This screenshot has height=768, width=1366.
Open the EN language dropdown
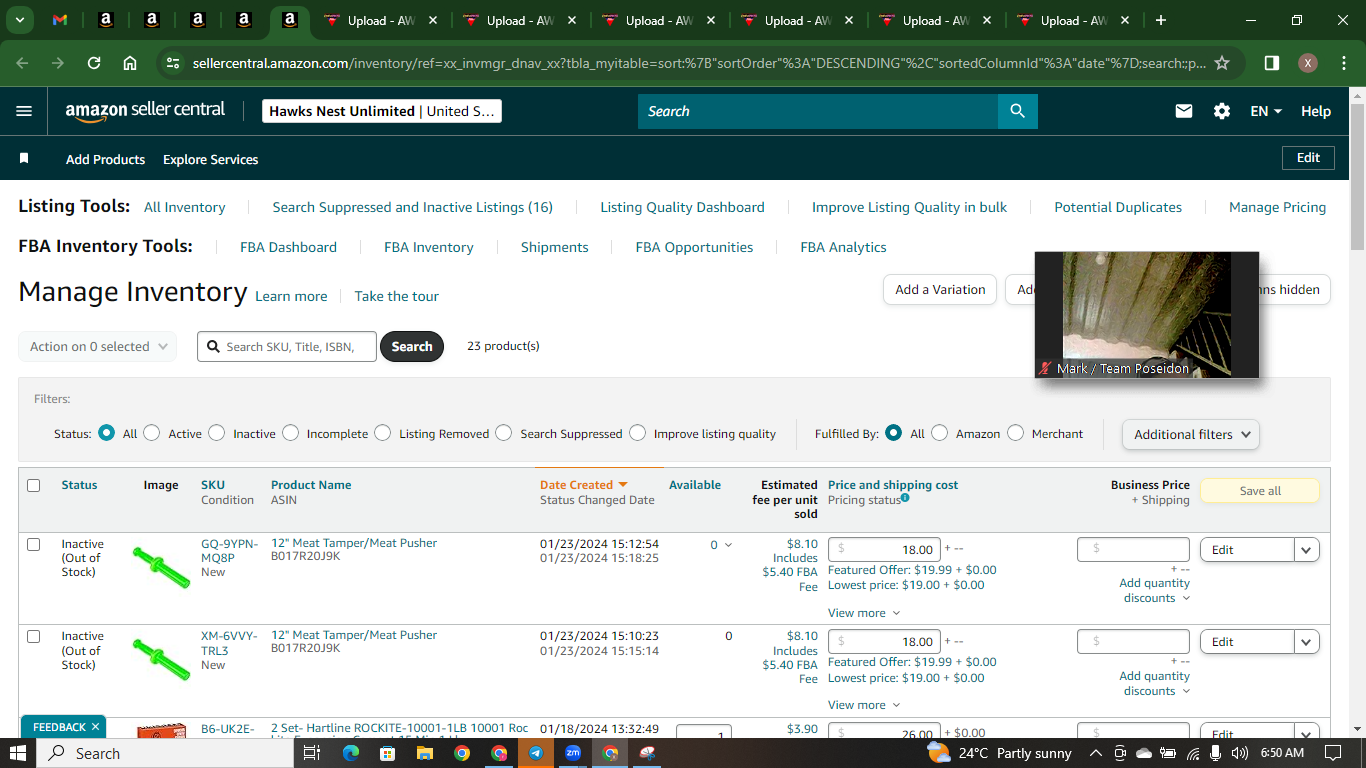tap(1266, 111)
